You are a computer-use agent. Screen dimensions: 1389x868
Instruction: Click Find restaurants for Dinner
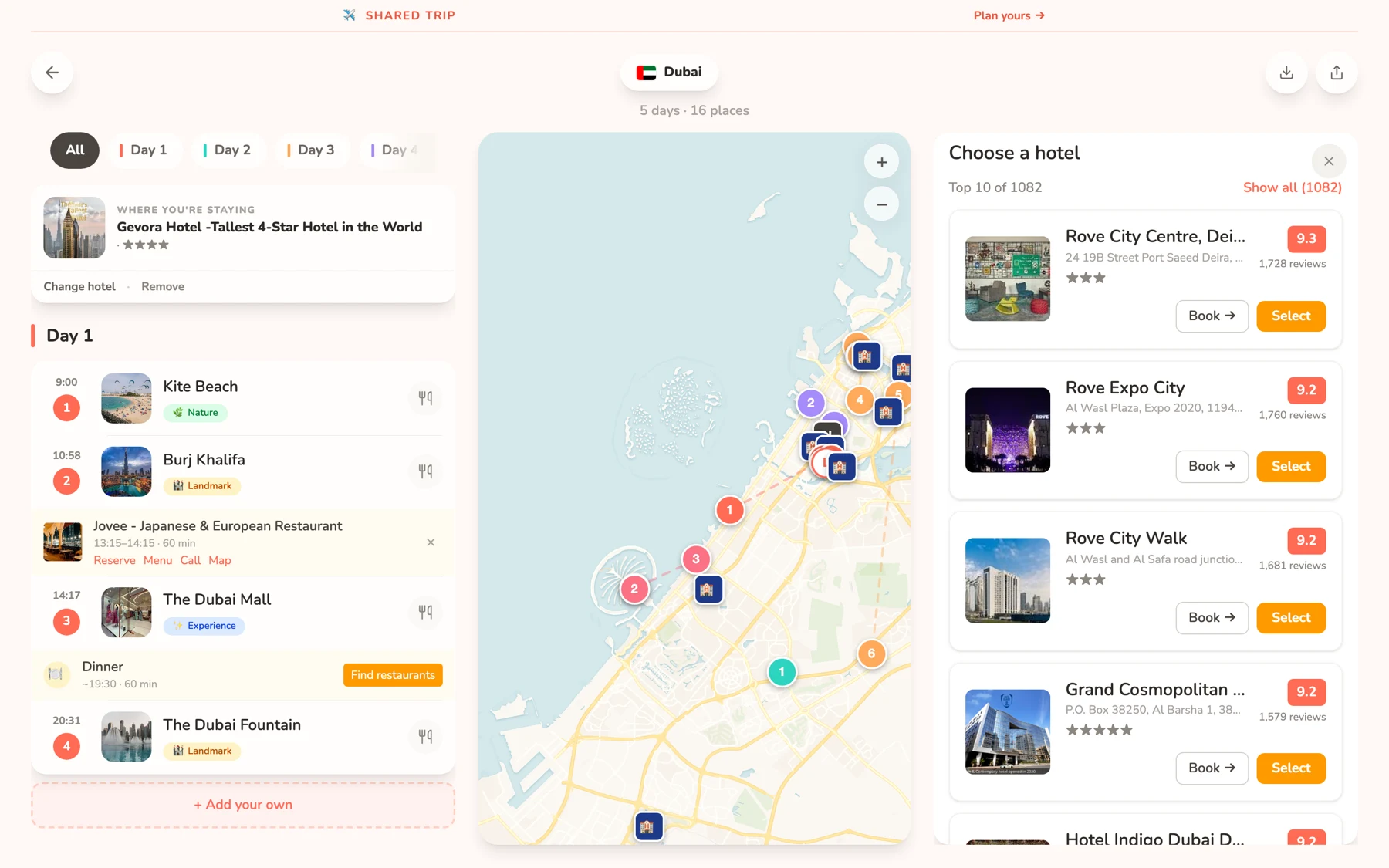(x=393, y=675)
